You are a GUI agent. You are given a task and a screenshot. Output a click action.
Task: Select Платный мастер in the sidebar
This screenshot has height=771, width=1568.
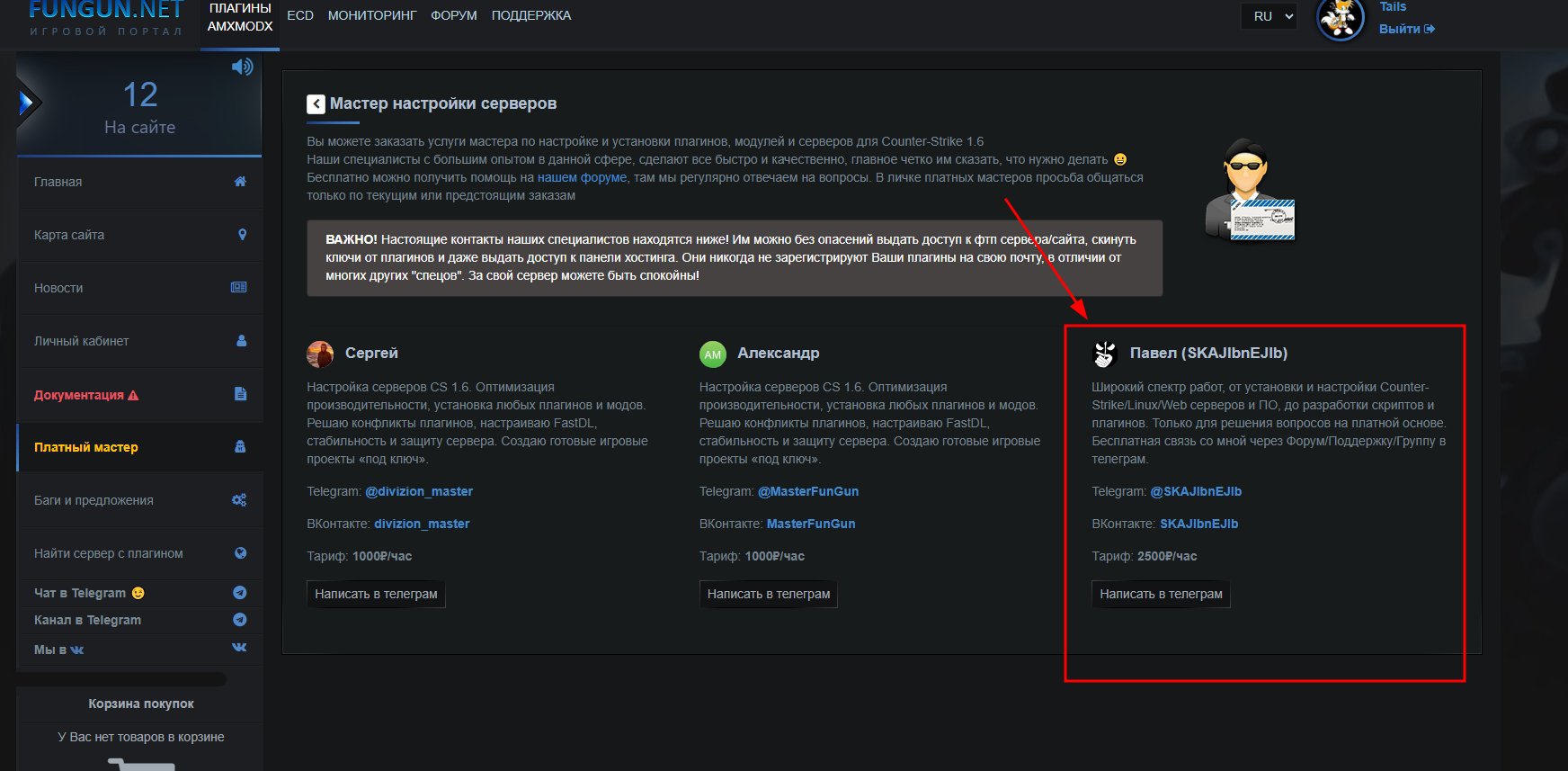[x=140, y=447]
